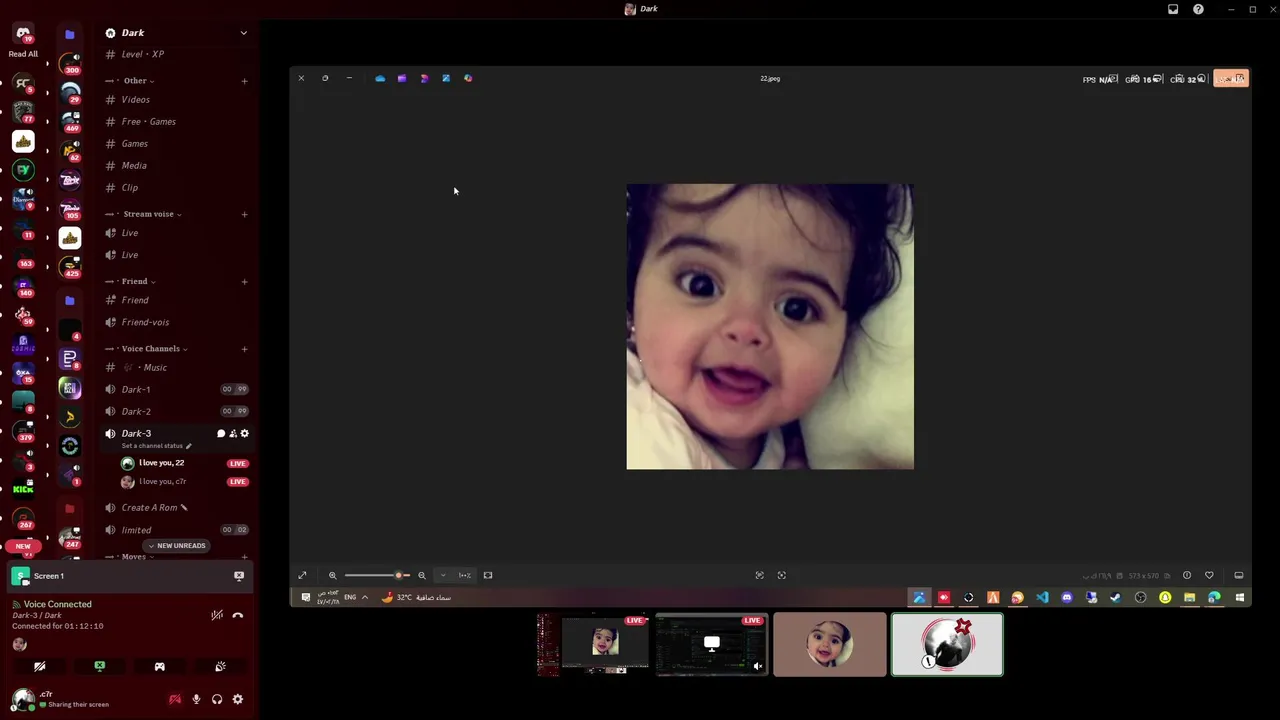This screenshot has height=720, width=1280.
Task: Toggle filmstrip icon in photo viewer
Action: [x=1238, y=575]
